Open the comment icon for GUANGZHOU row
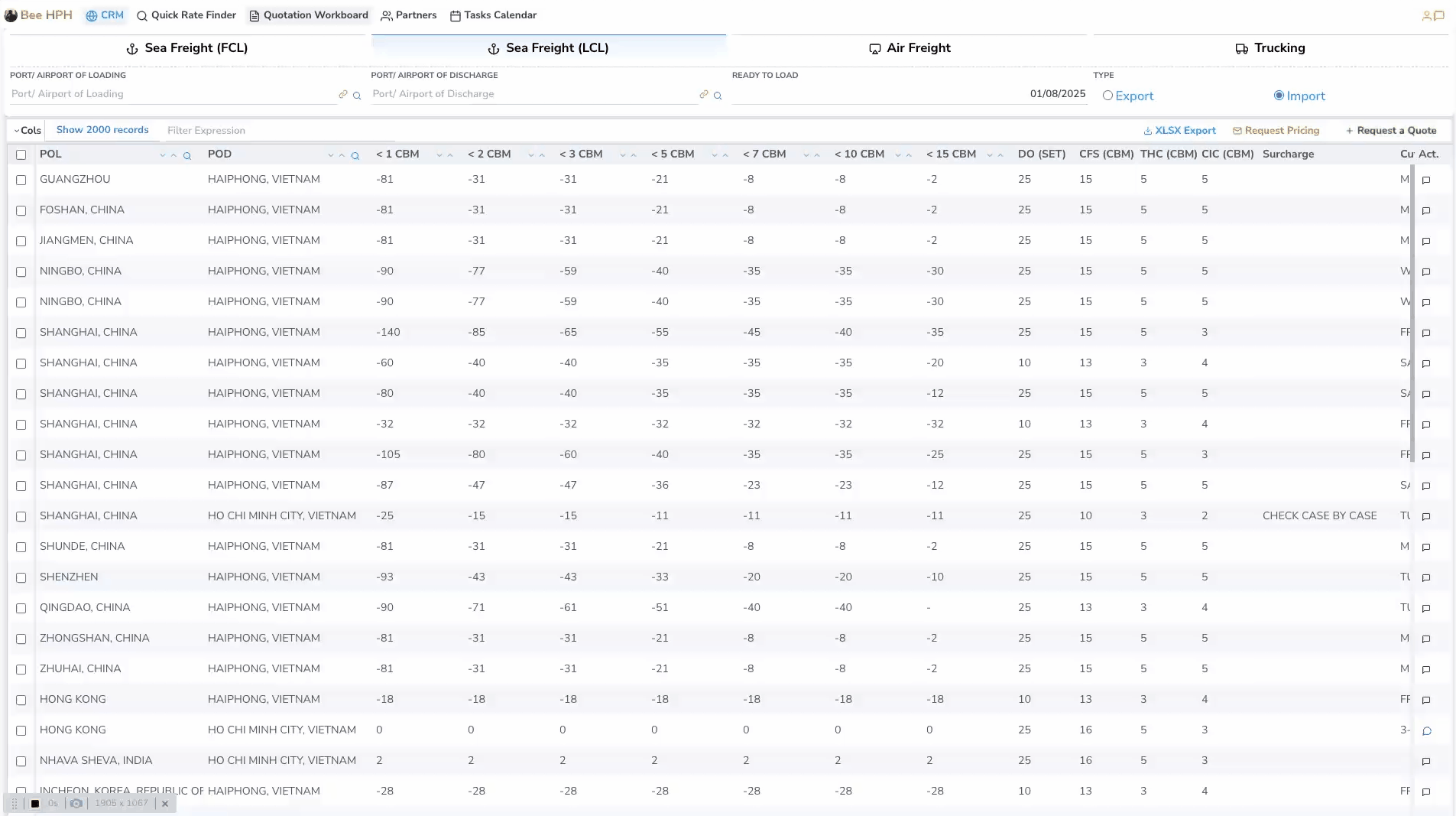Image resolution: width=1456 pixels, height=816 pixels. tap(1426, 180)
